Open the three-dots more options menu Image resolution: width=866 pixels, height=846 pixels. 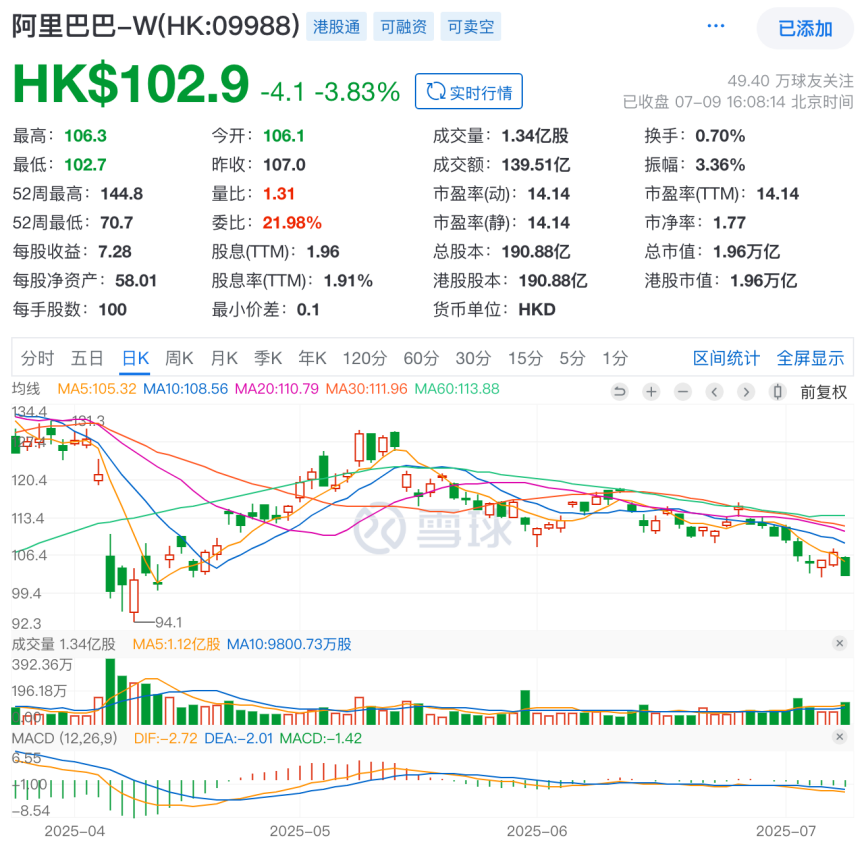coord(716,27)
